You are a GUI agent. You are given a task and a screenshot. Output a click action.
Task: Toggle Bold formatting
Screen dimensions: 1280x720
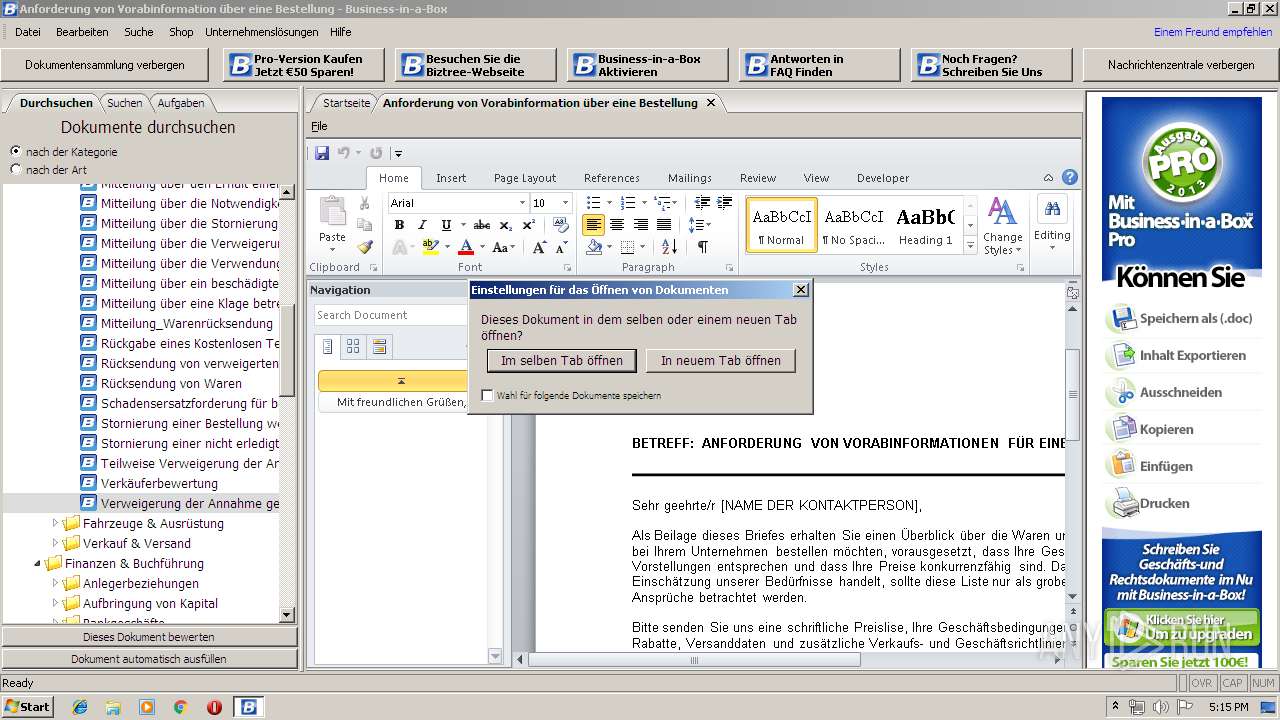(x=399, y=225)
